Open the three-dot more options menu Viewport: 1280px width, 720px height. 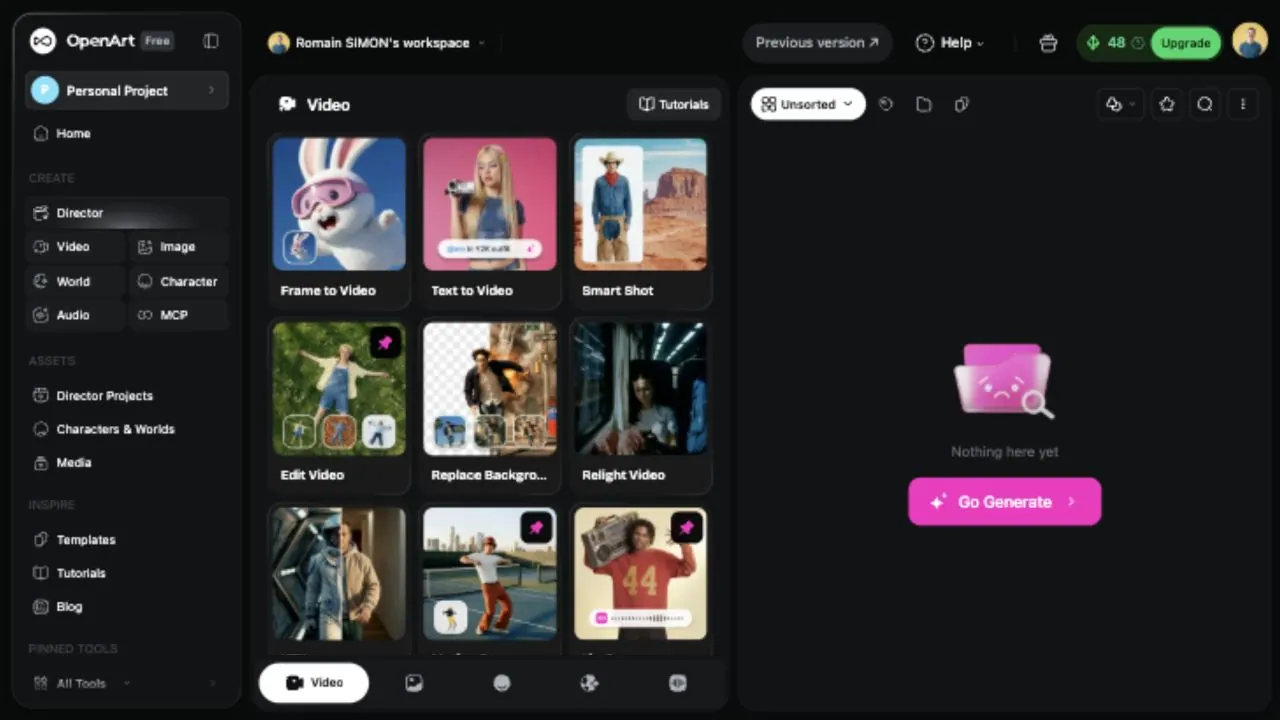click(x=1243, y=104)
